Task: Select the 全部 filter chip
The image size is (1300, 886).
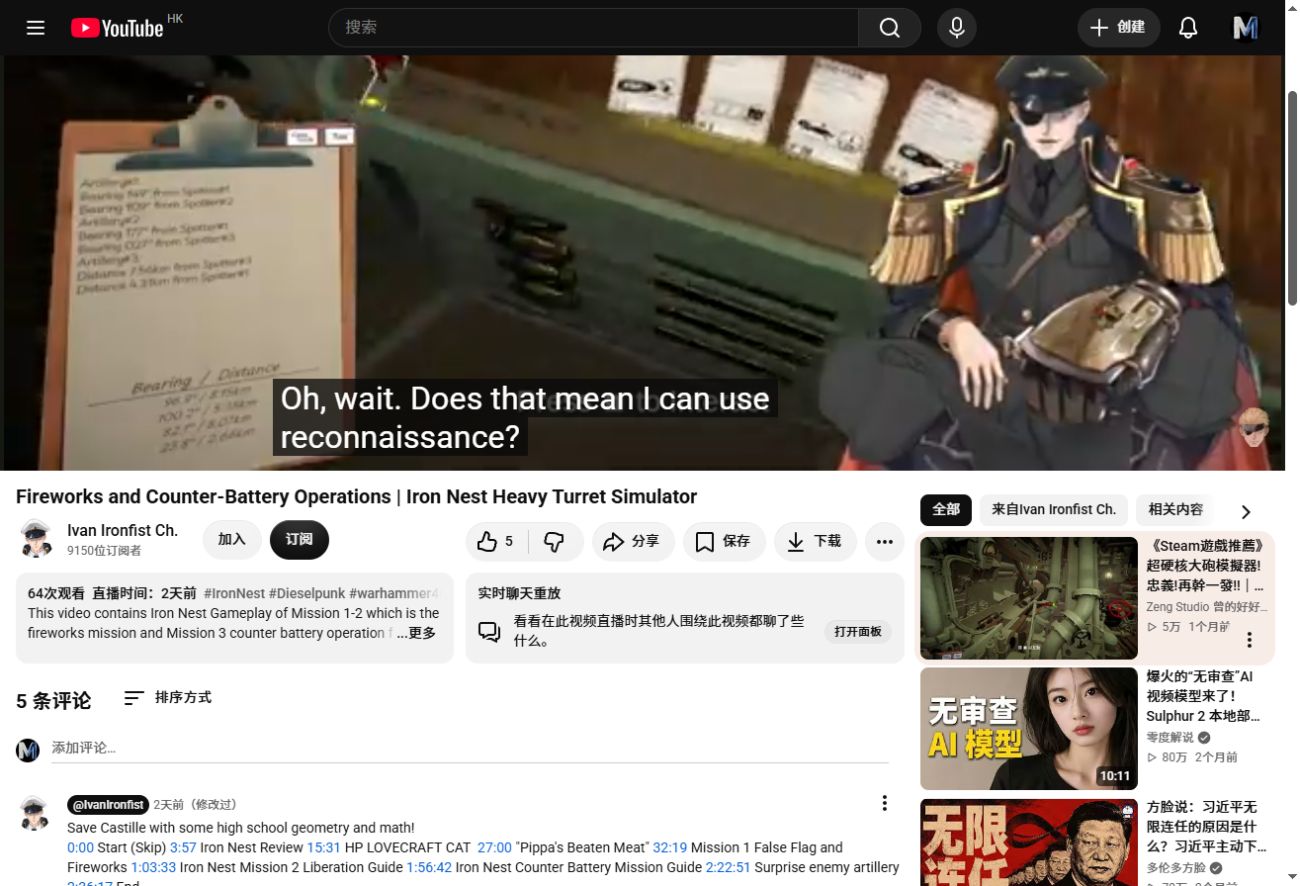Action: [x=946, y=510]
